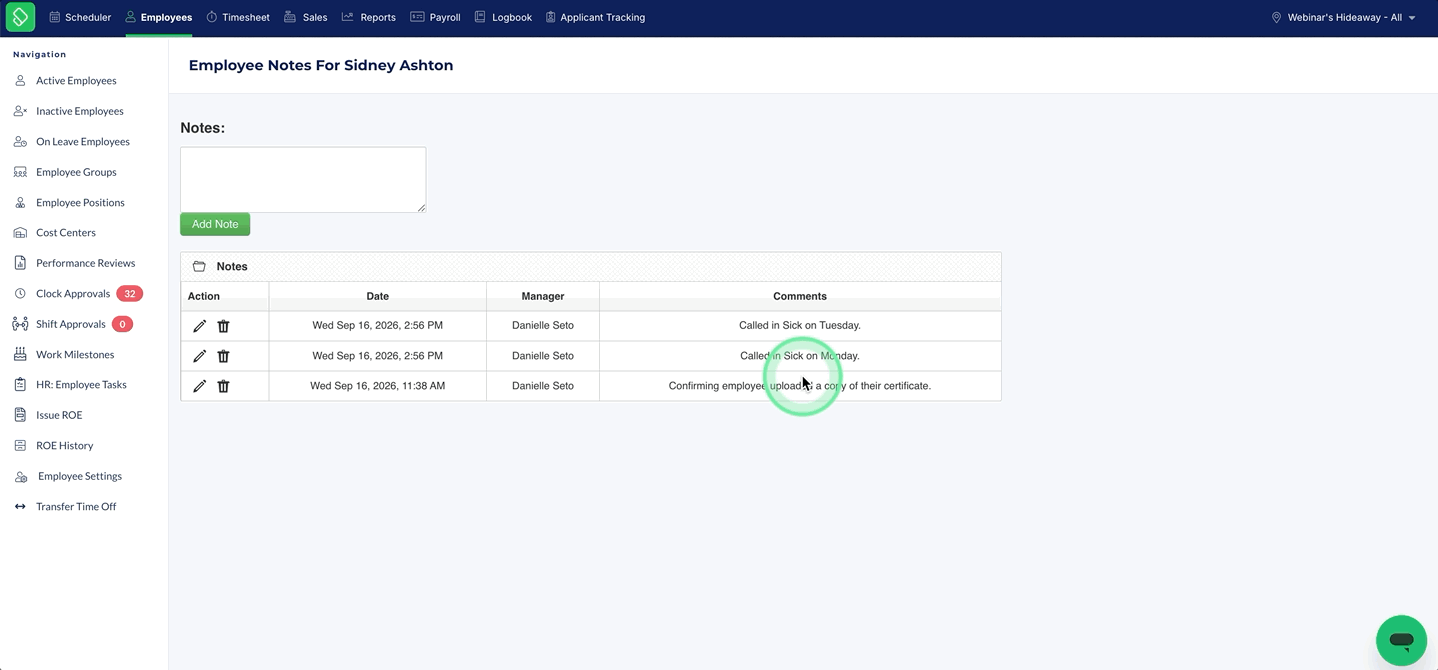Open the Logbook tab
Viewport: 1438px width, 670px height.
[503, 17]
